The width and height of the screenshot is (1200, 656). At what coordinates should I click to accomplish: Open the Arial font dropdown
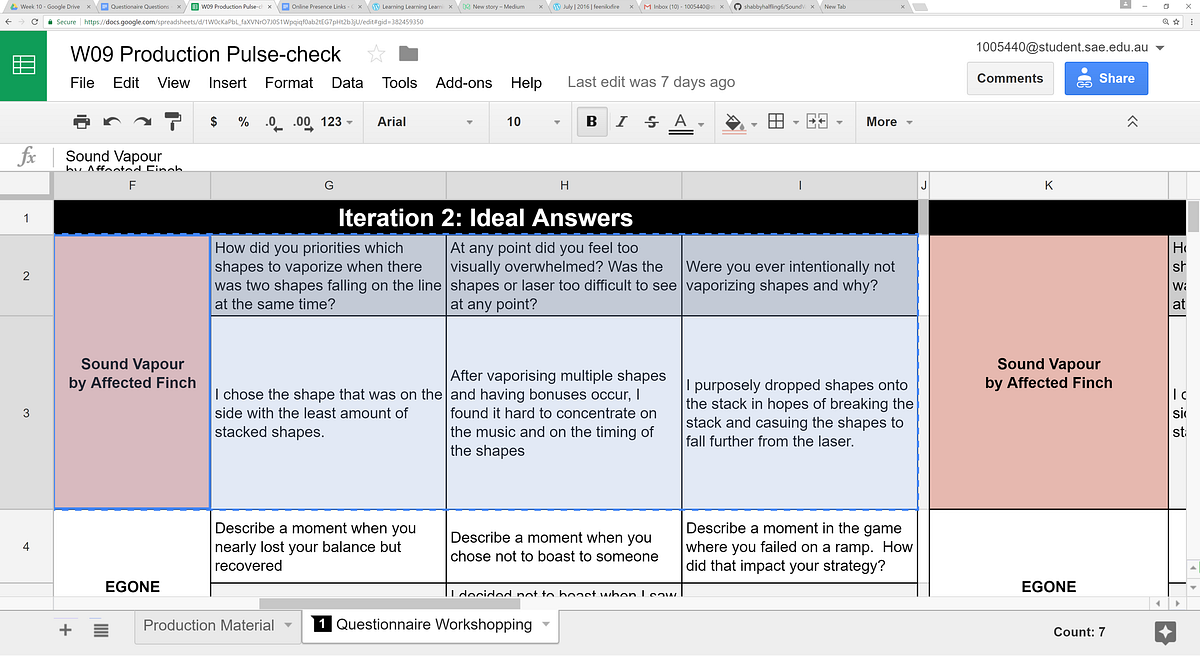point(426,122)
